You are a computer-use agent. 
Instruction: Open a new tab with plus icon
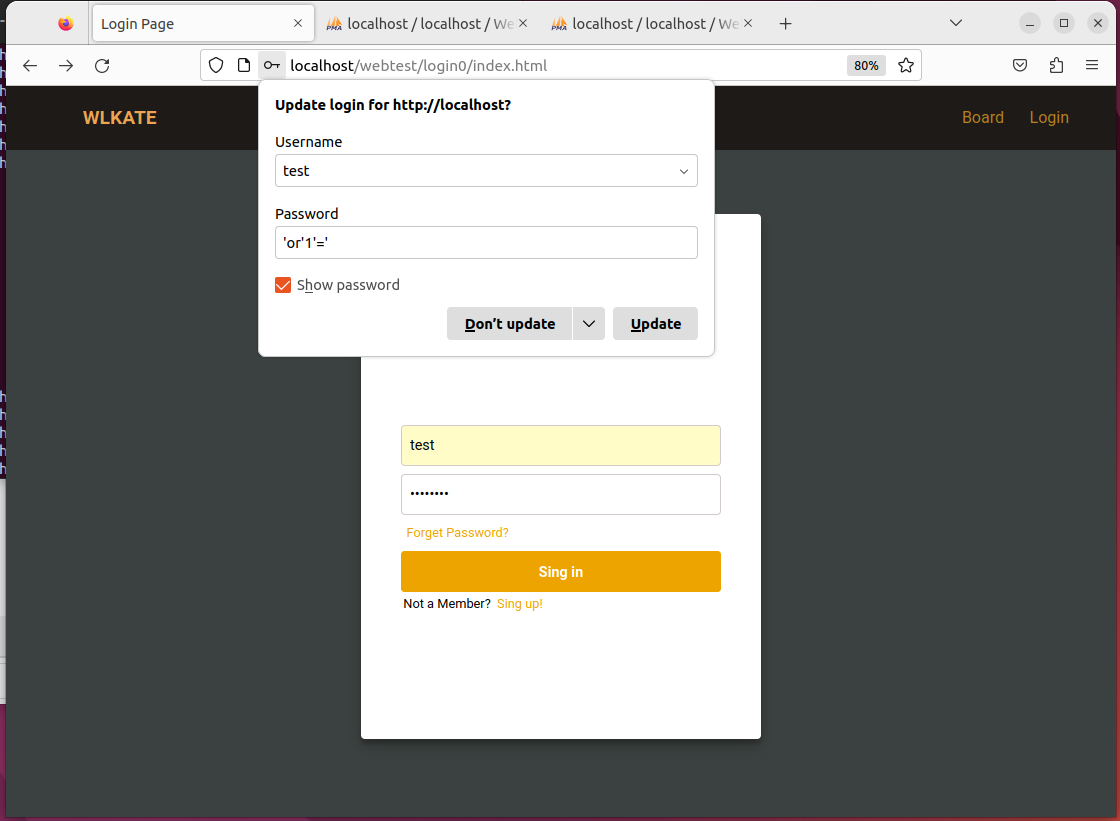[x=786, y=24]
